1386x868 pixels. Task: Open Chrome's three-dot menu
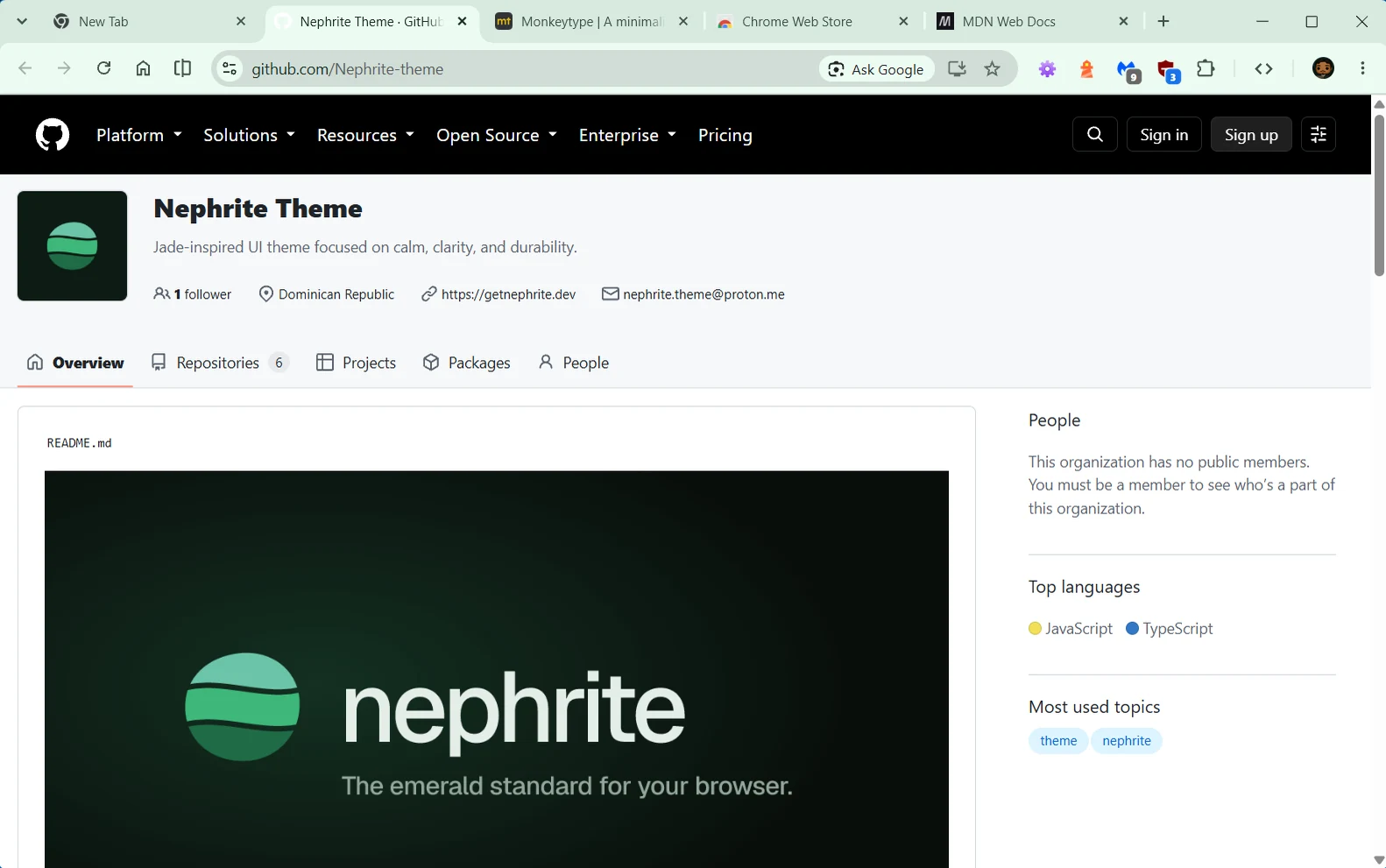1362,68
